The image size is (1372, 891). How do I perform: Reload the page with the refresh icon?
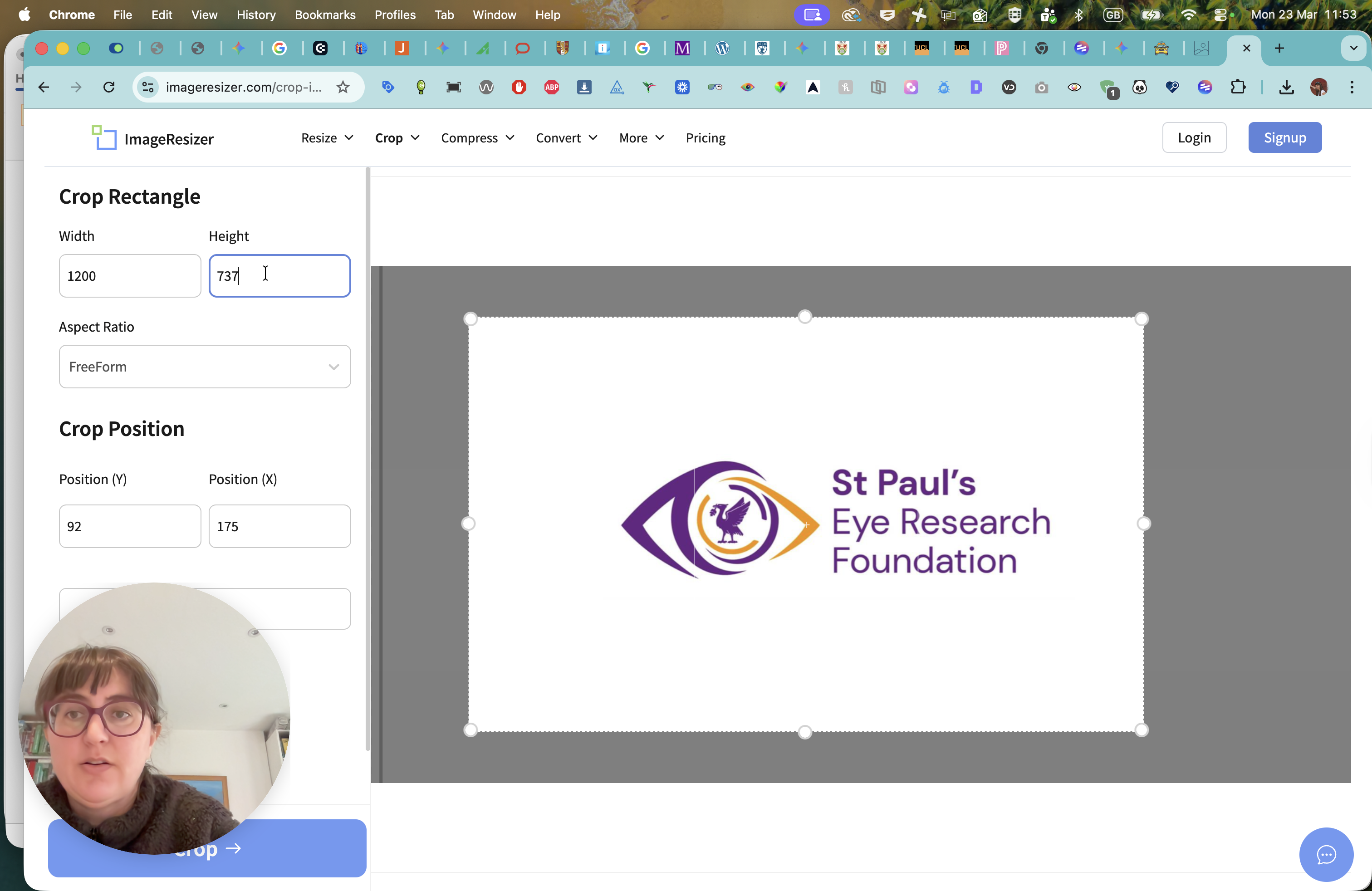[109, 87]
